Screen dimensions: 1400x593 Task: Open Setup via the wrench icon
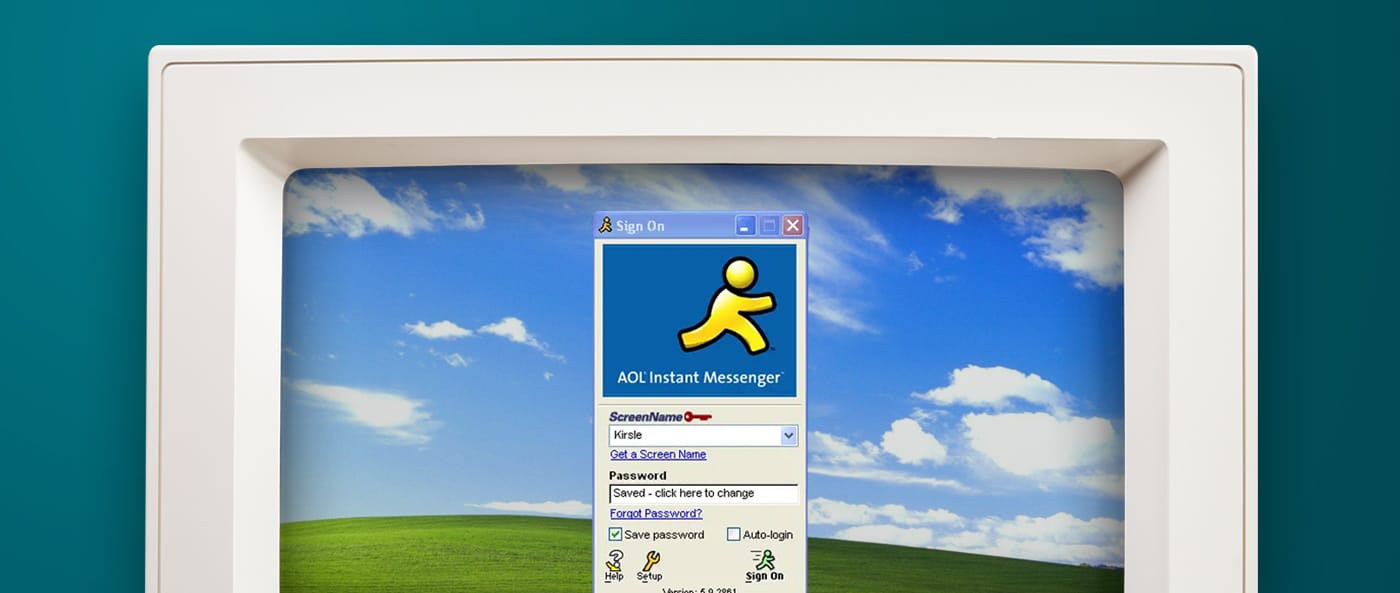tap(650, 562)
